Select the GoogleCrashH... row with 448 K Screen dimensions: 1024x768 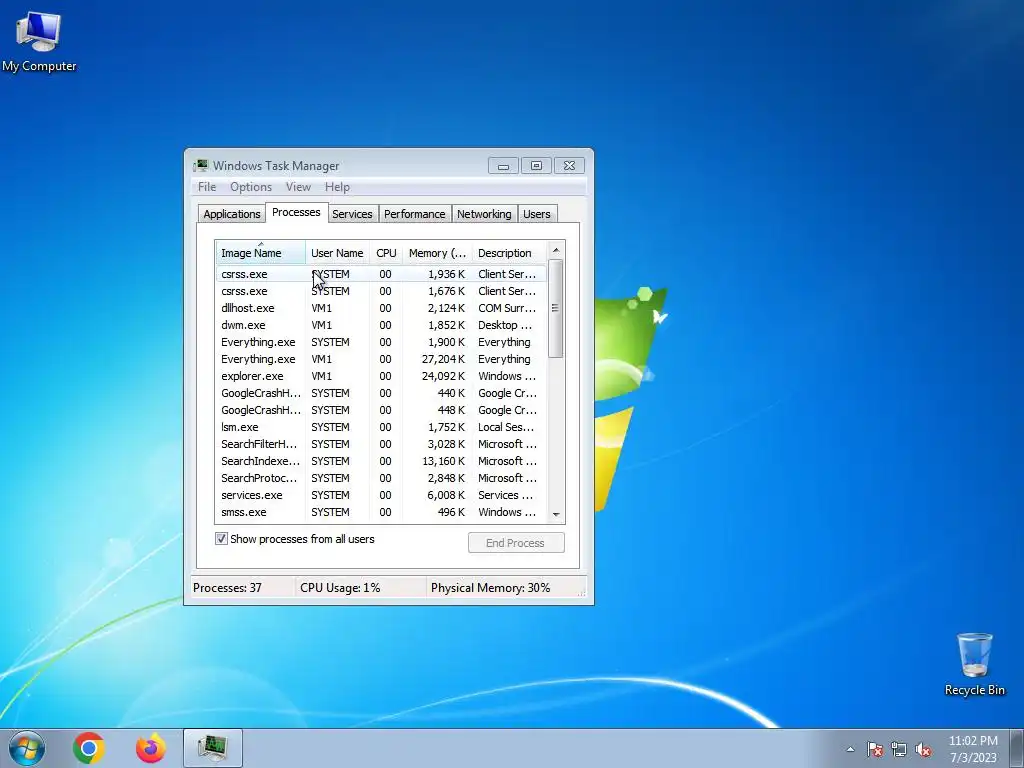click(x=381, y=410)
